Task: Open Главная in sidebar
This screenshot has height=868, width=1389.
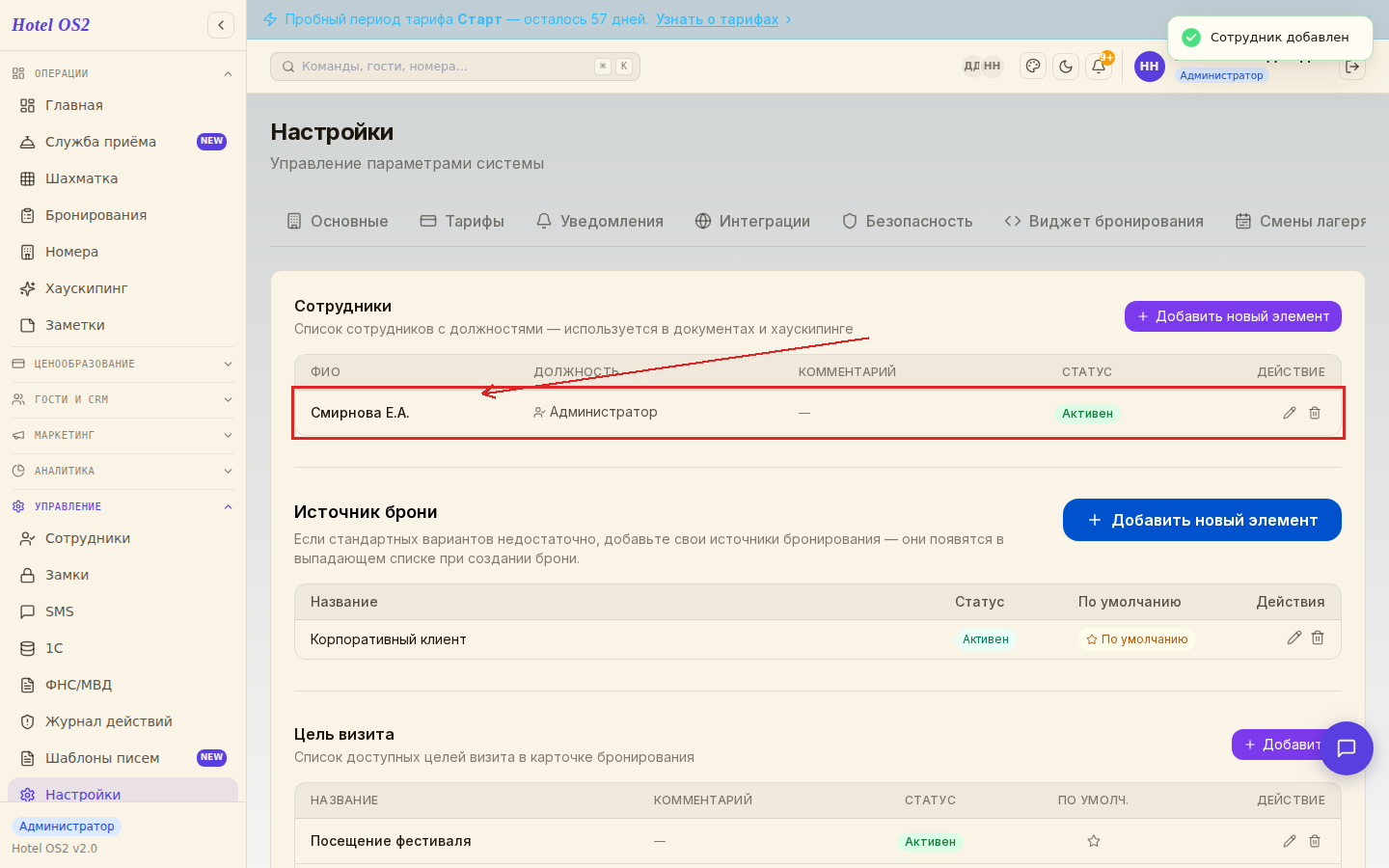Action: pos(123,105)
